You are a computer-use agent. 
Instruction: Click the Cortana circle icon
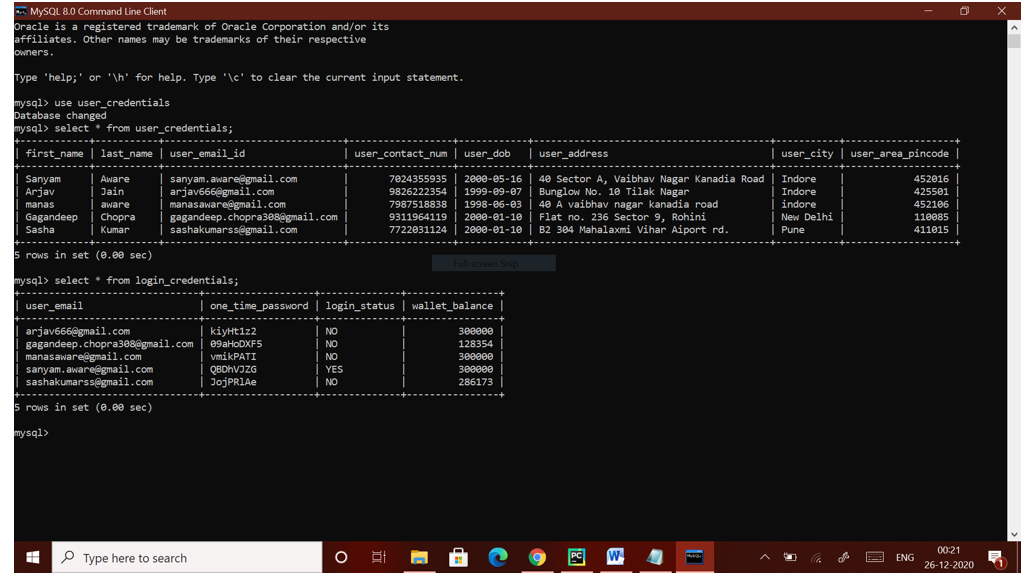coord(341,558)
